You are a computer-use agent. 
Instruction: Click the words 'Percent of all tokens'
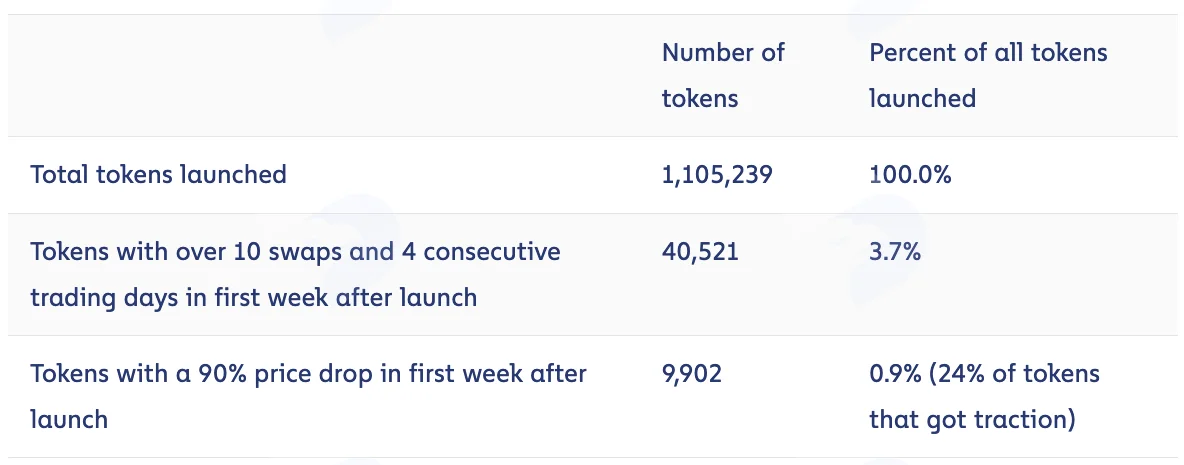click(988, 53)
